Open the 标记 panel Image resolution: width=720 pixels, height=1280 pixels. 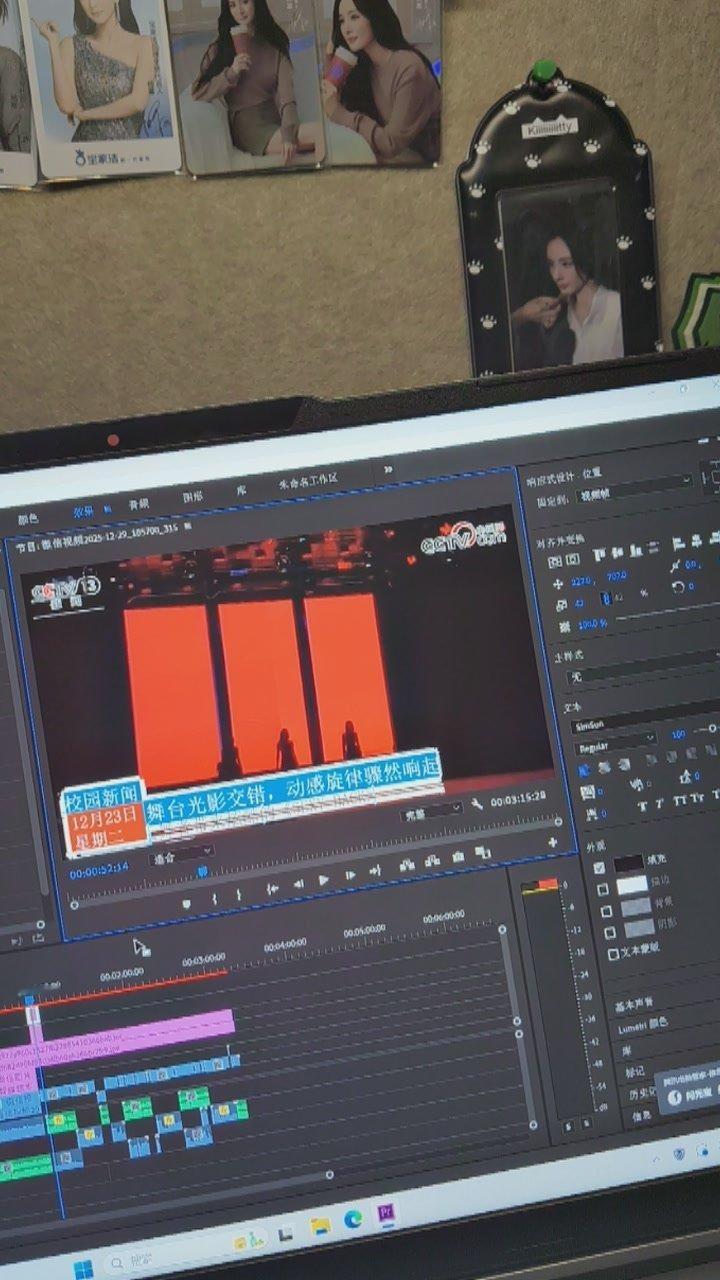pyautogui.click(x=635, y=1072)
